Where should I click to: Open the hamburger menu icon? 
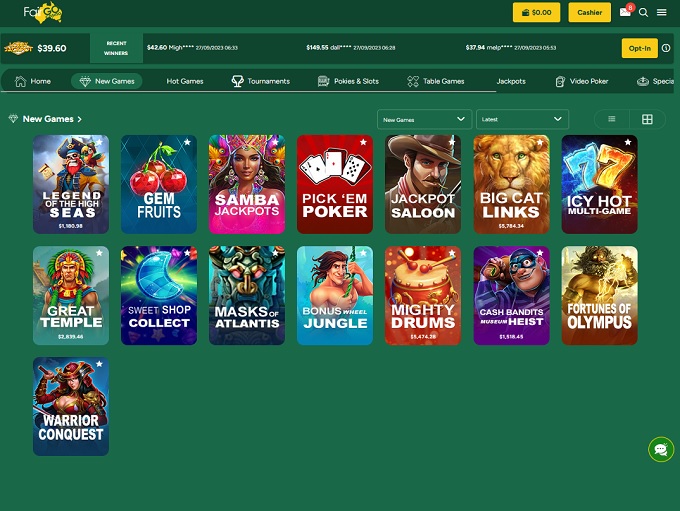662,13
